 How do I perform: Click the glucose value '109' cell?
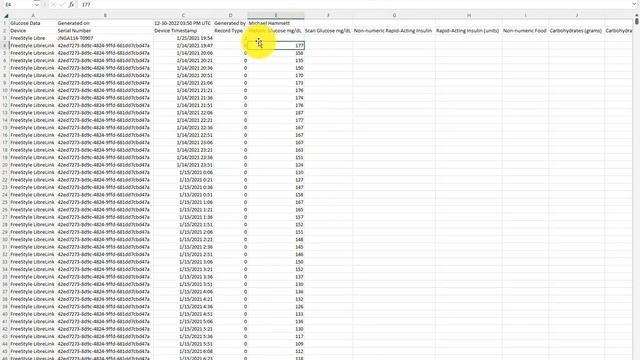pos(276,344)
